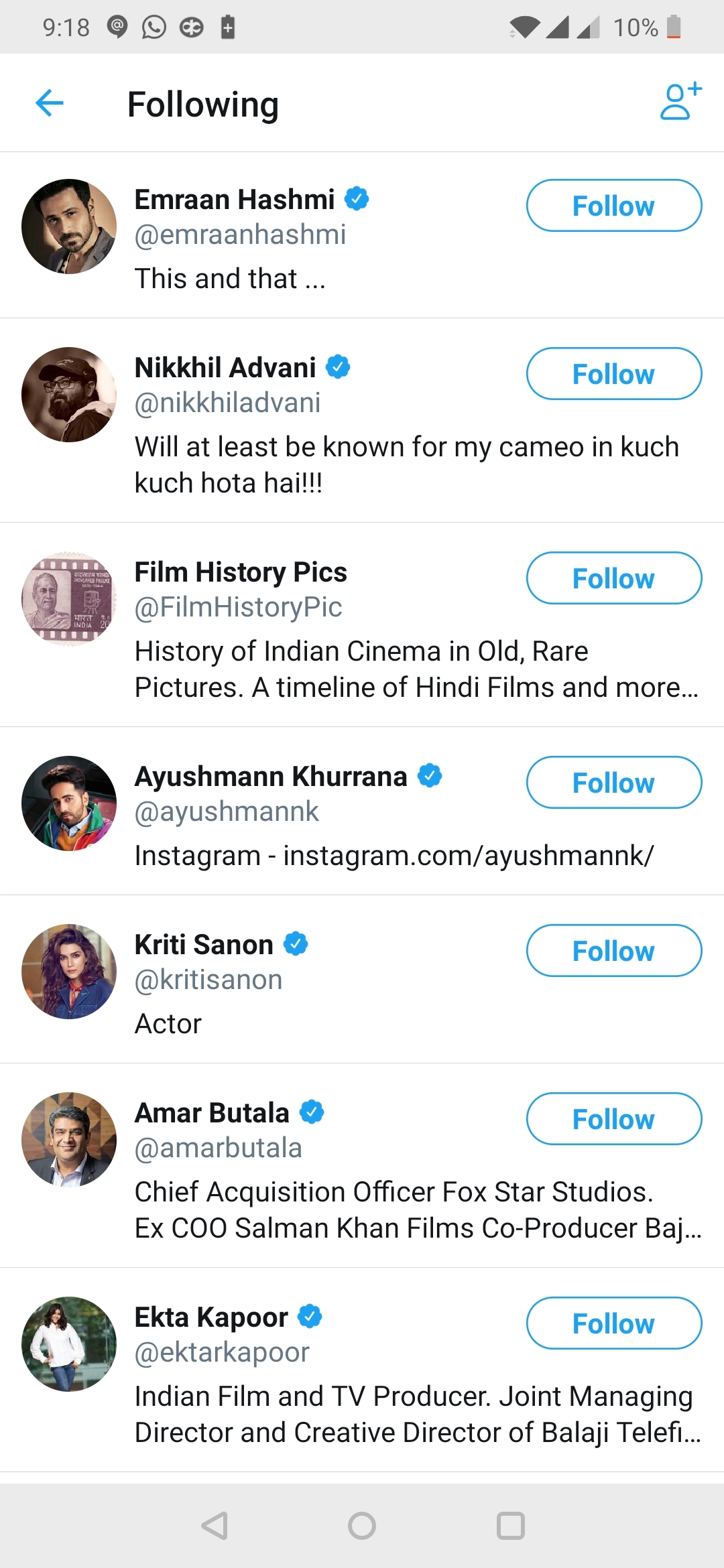Follow Amar Butala
Image resolution: width=724 pixels, height=1568 pixels.
pos(613,1119)
